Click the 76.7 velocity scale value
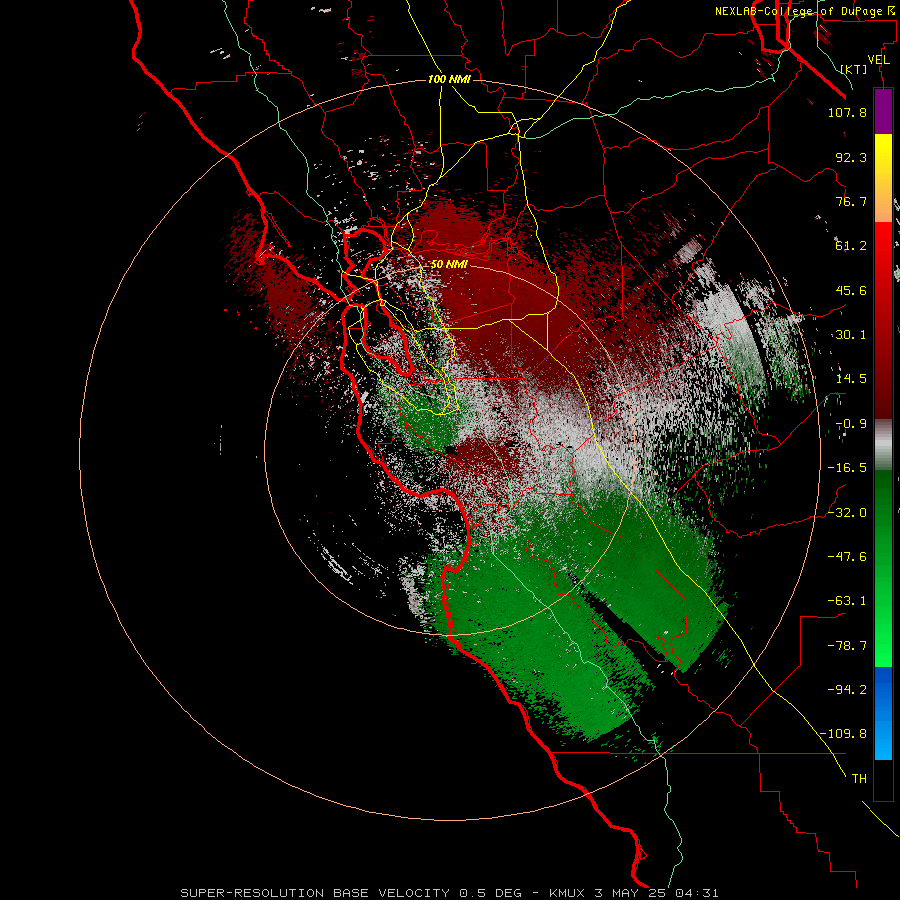Image resolution: width=900 pixels, height=900 pixels. 851,201
